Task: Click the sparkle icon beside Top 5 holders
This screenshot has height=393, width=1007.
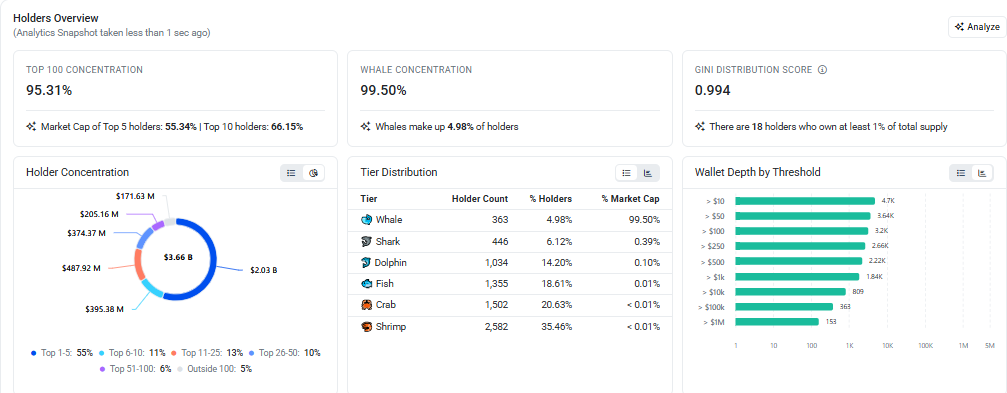Action: pos(31,127)
